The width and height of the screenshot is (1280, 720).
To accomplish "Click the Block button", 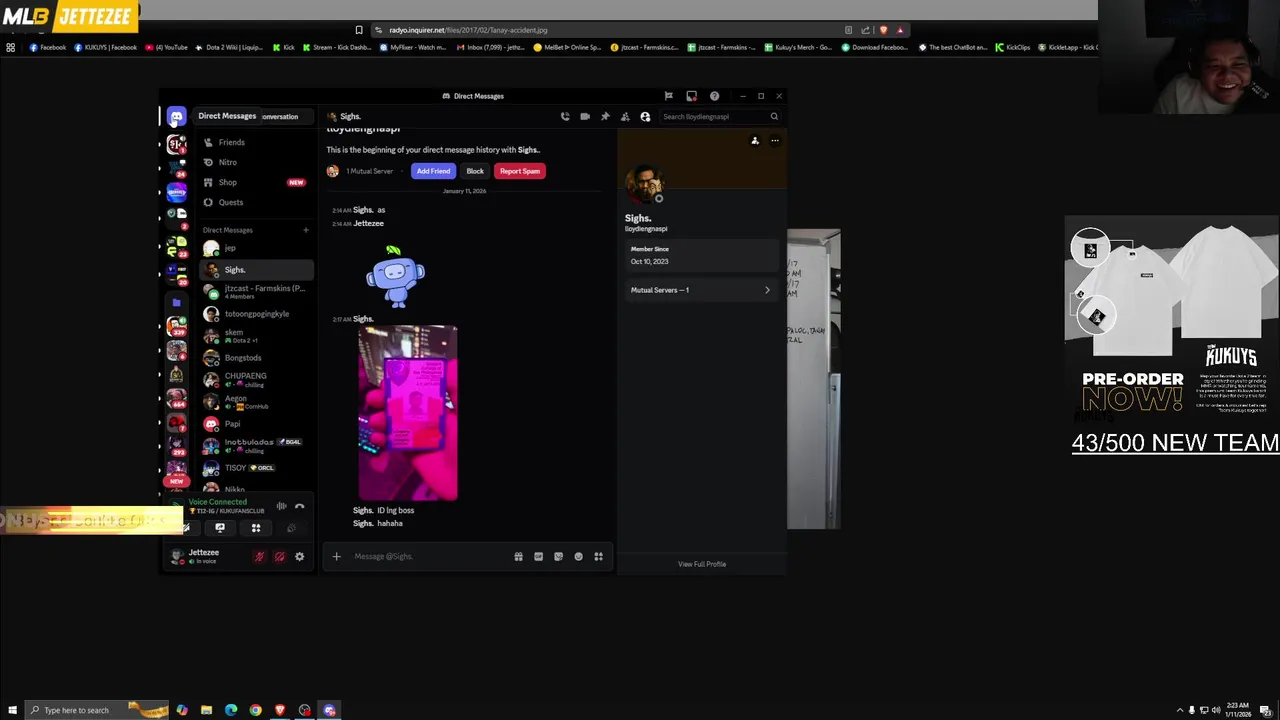I will coord(475,171).
